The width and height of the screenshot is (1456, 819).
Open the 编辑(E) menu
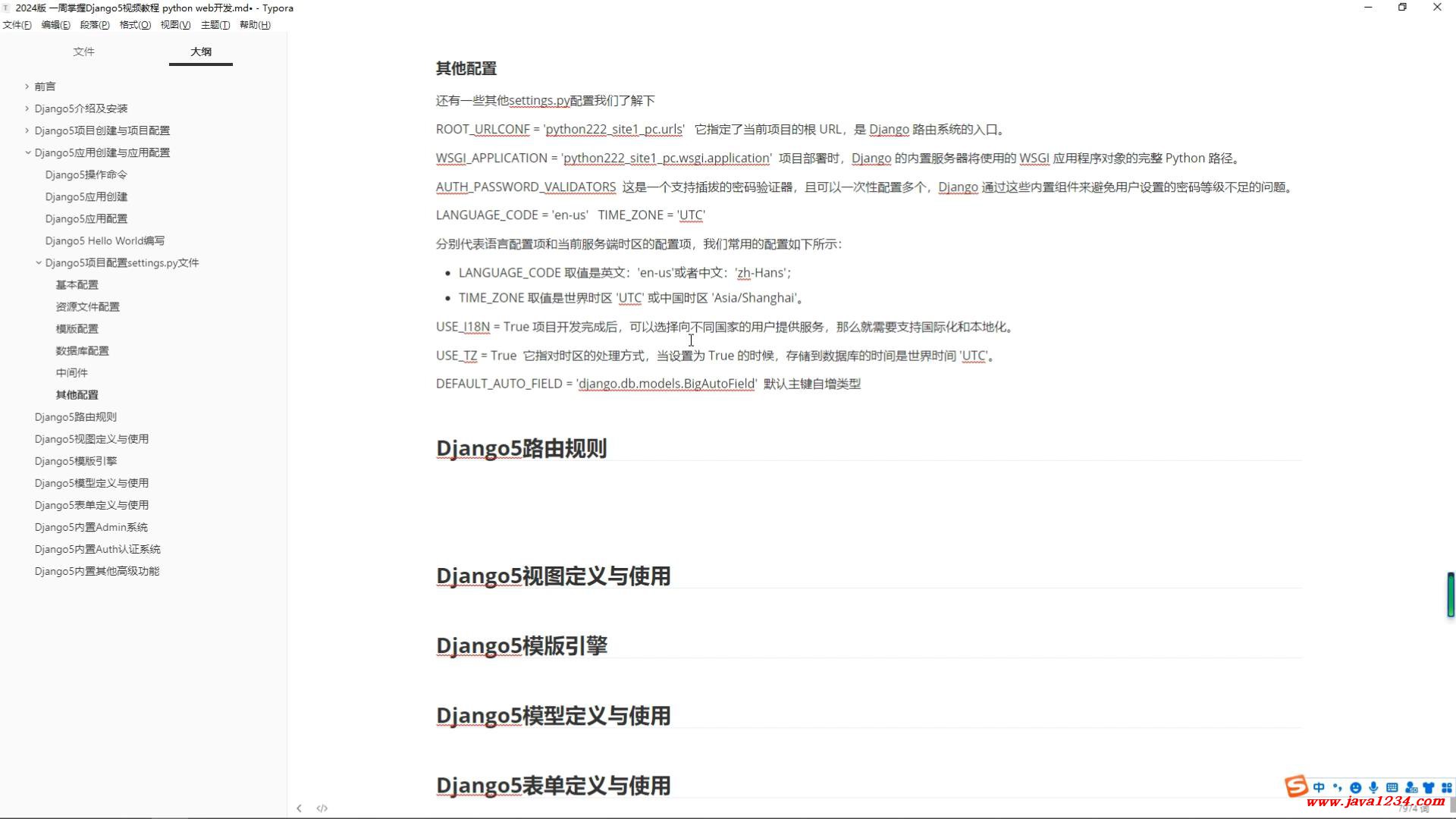coord(55,25)
